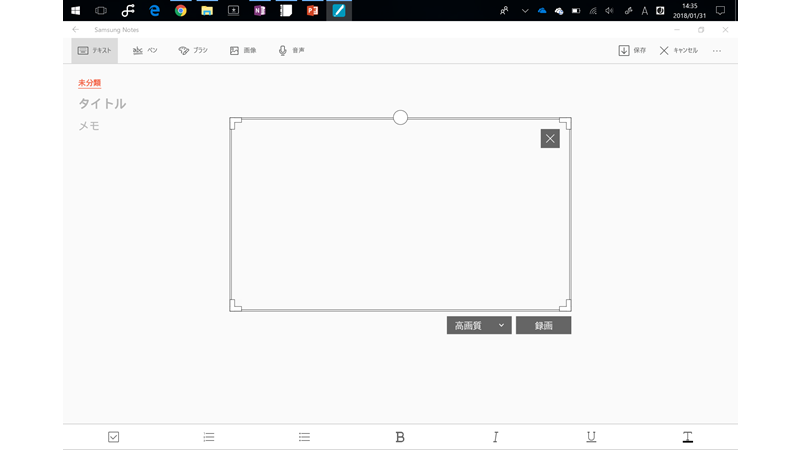Viewport: 800px width, 450px height.
Task: Open Task View in the taskbar
Action: [x=101, y=11]
